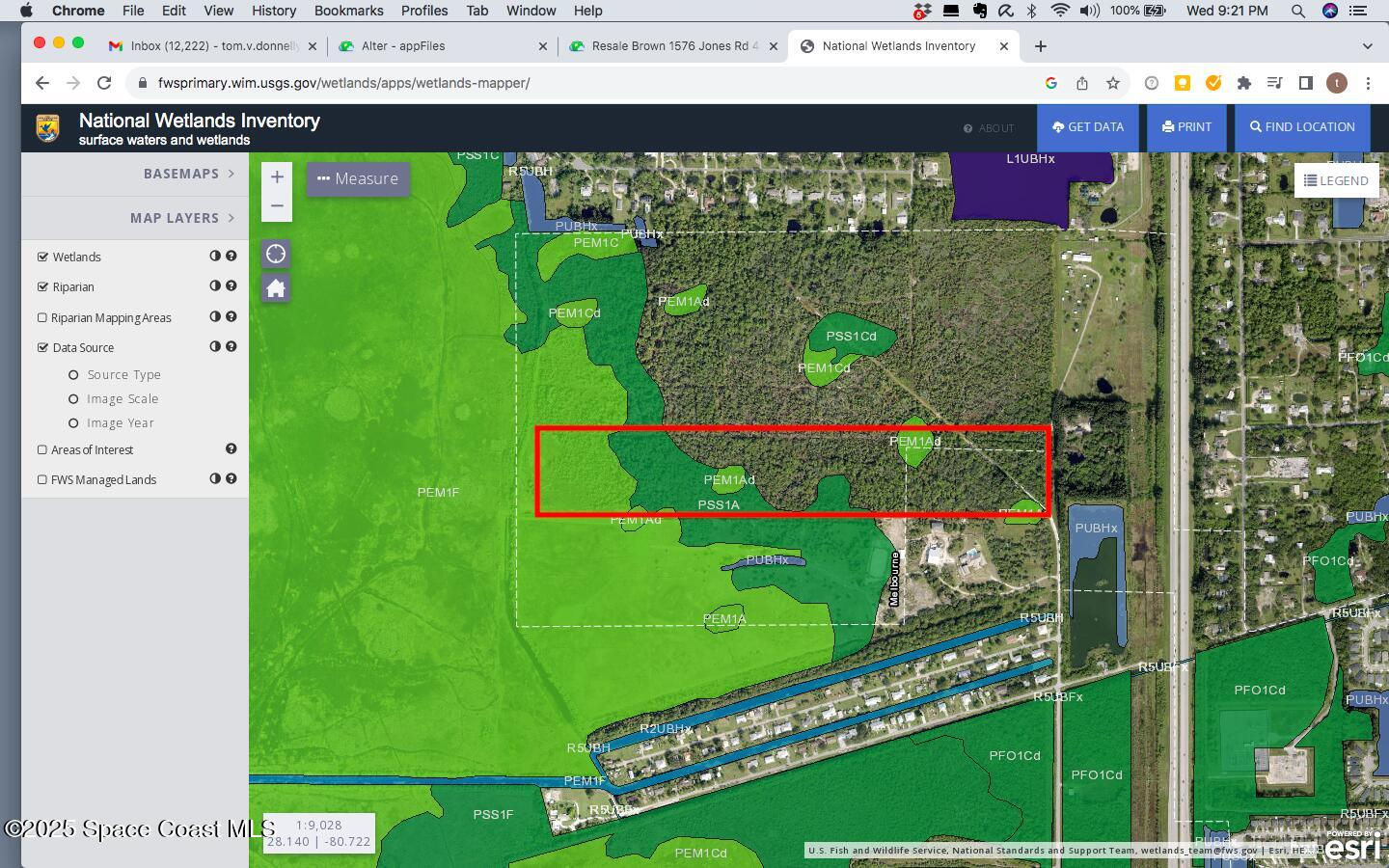Open the Chrome profile avatar
Image resolution: width=1389 pixels, height=868 pixels.
pos(1337,83)
